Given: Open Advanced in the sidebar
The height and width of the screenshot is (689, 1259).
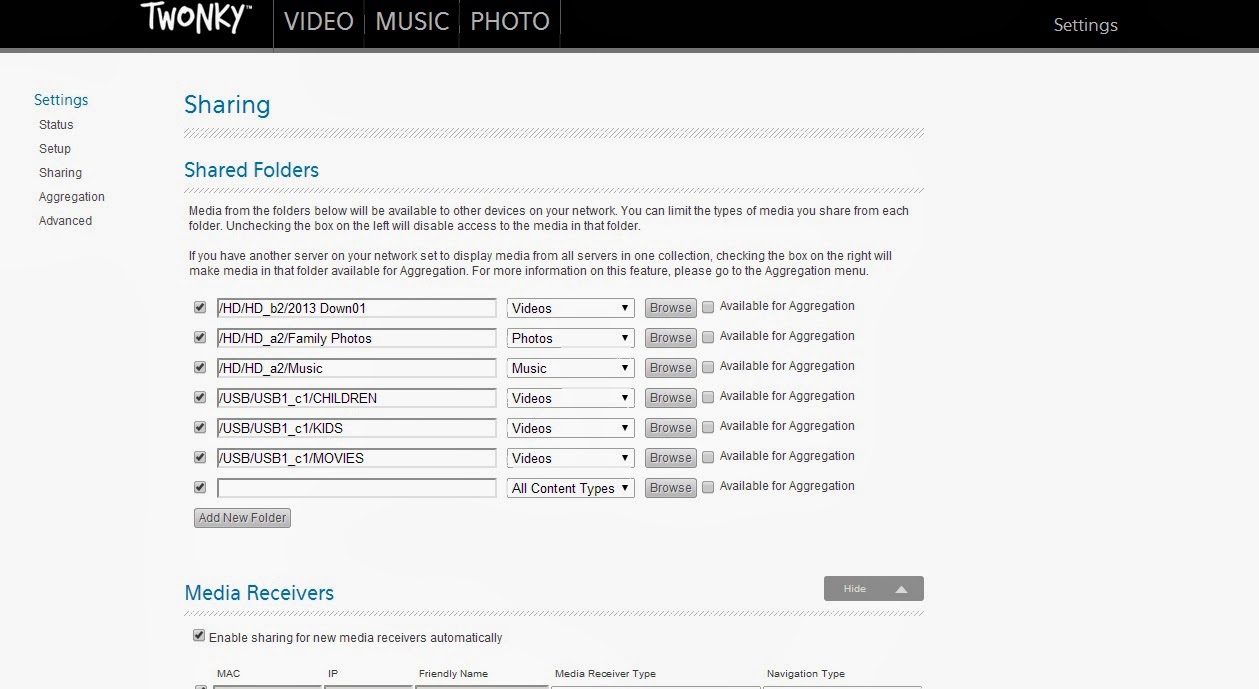Looking at the screenshot, I should 65,221.
